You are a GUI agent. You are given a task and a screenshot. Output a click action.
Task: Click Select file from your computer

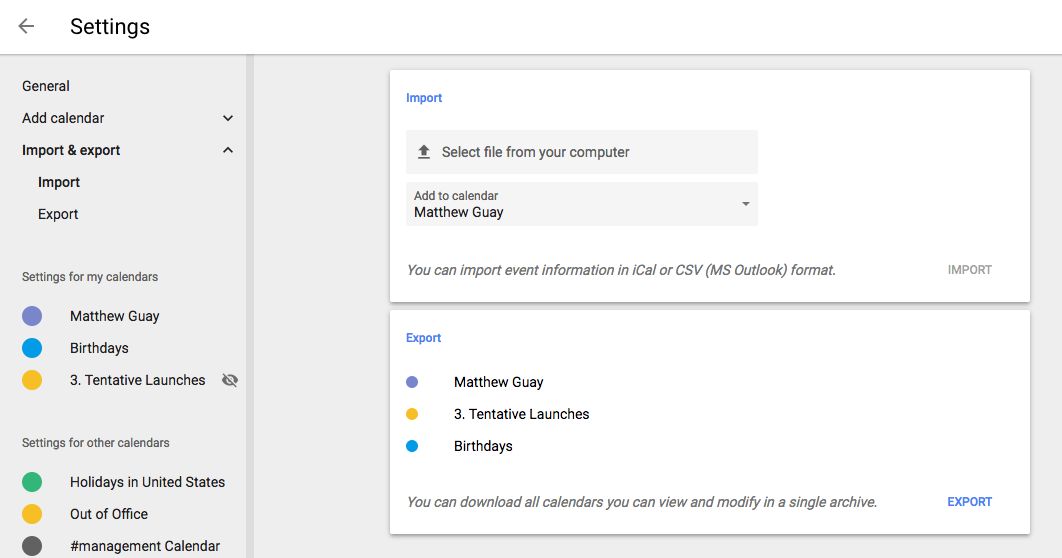click(535, 152)
